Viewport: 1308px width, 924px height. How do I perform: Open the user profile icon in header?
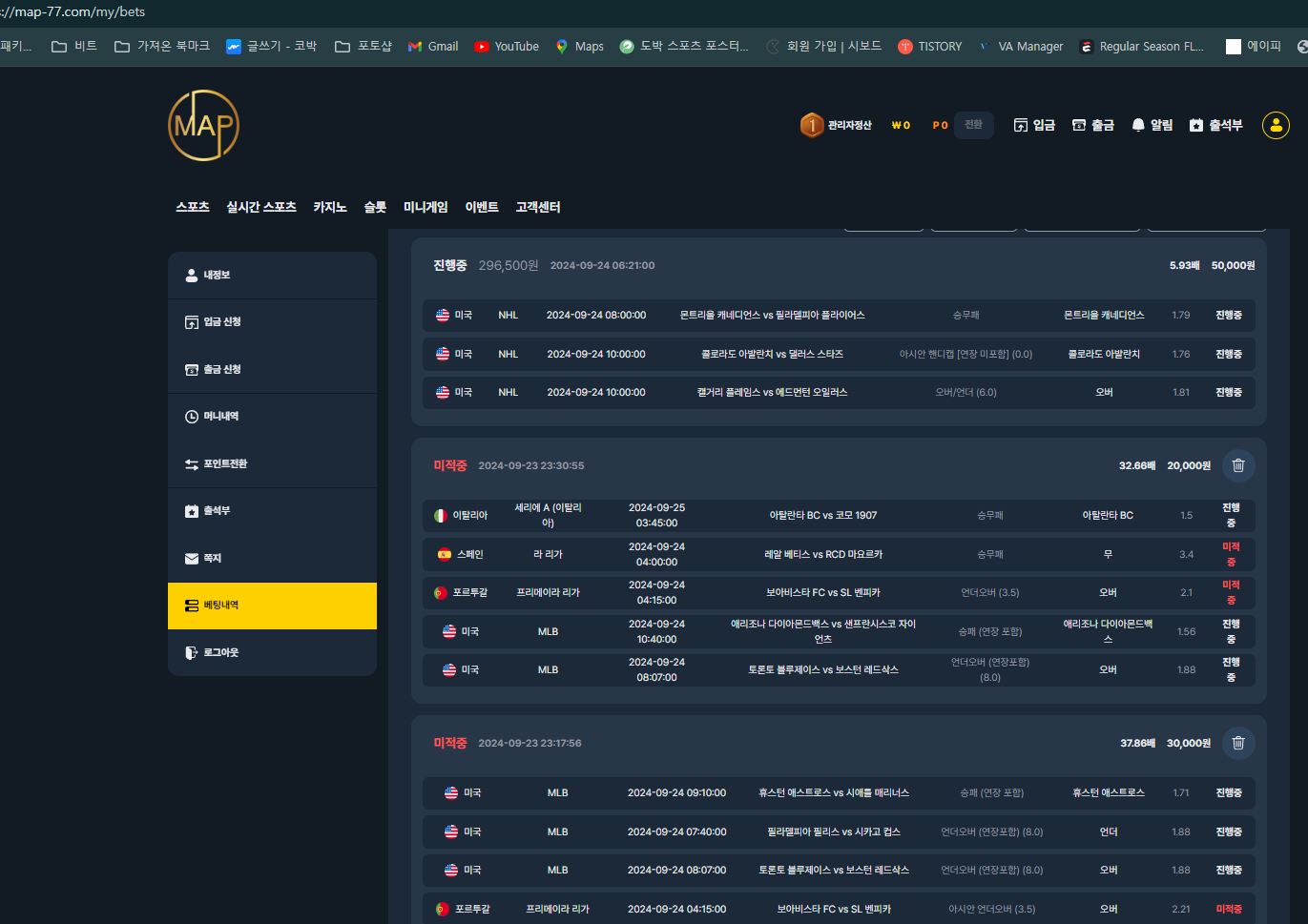pos(1276,125)
